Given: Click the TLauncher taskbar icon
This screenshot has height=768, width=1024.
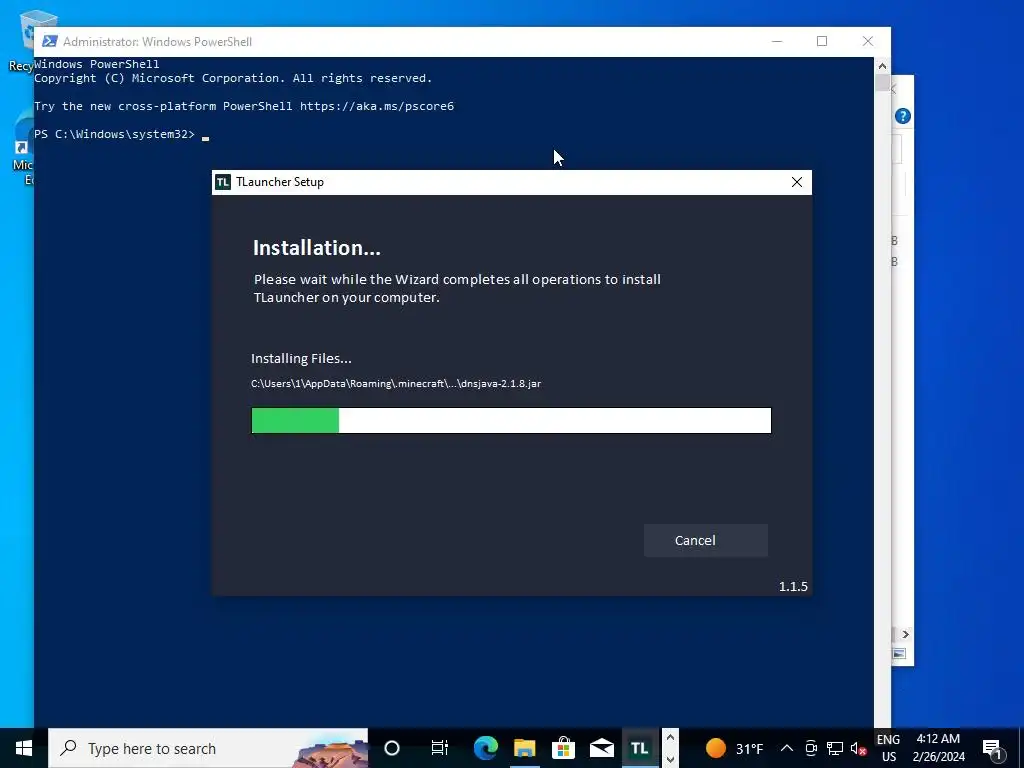Looking at the screenshot, I should (x=640, y=748).
